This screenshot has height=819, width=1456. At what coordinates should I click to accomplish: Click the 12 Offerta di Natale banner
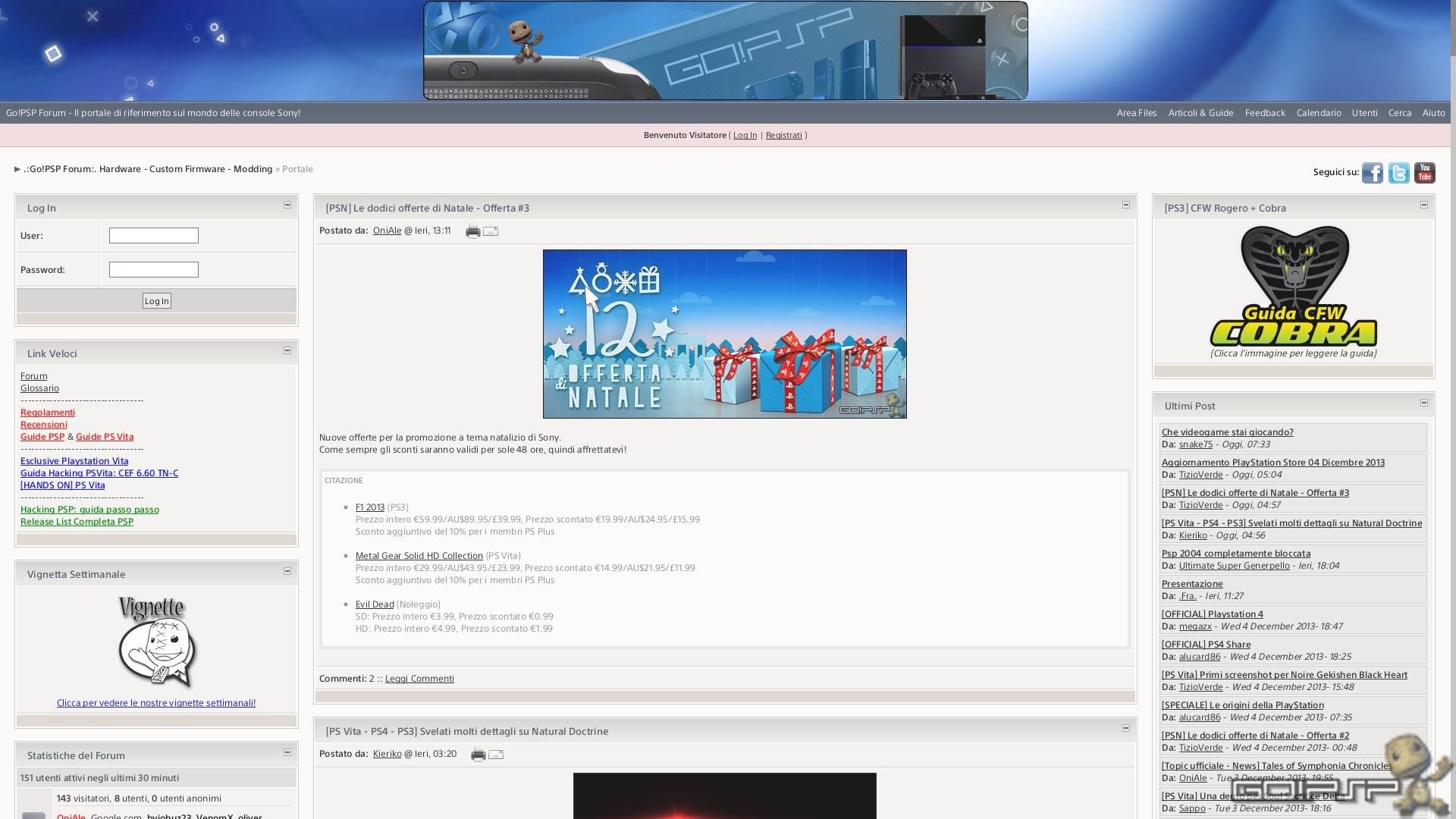(x=725, y=334)
